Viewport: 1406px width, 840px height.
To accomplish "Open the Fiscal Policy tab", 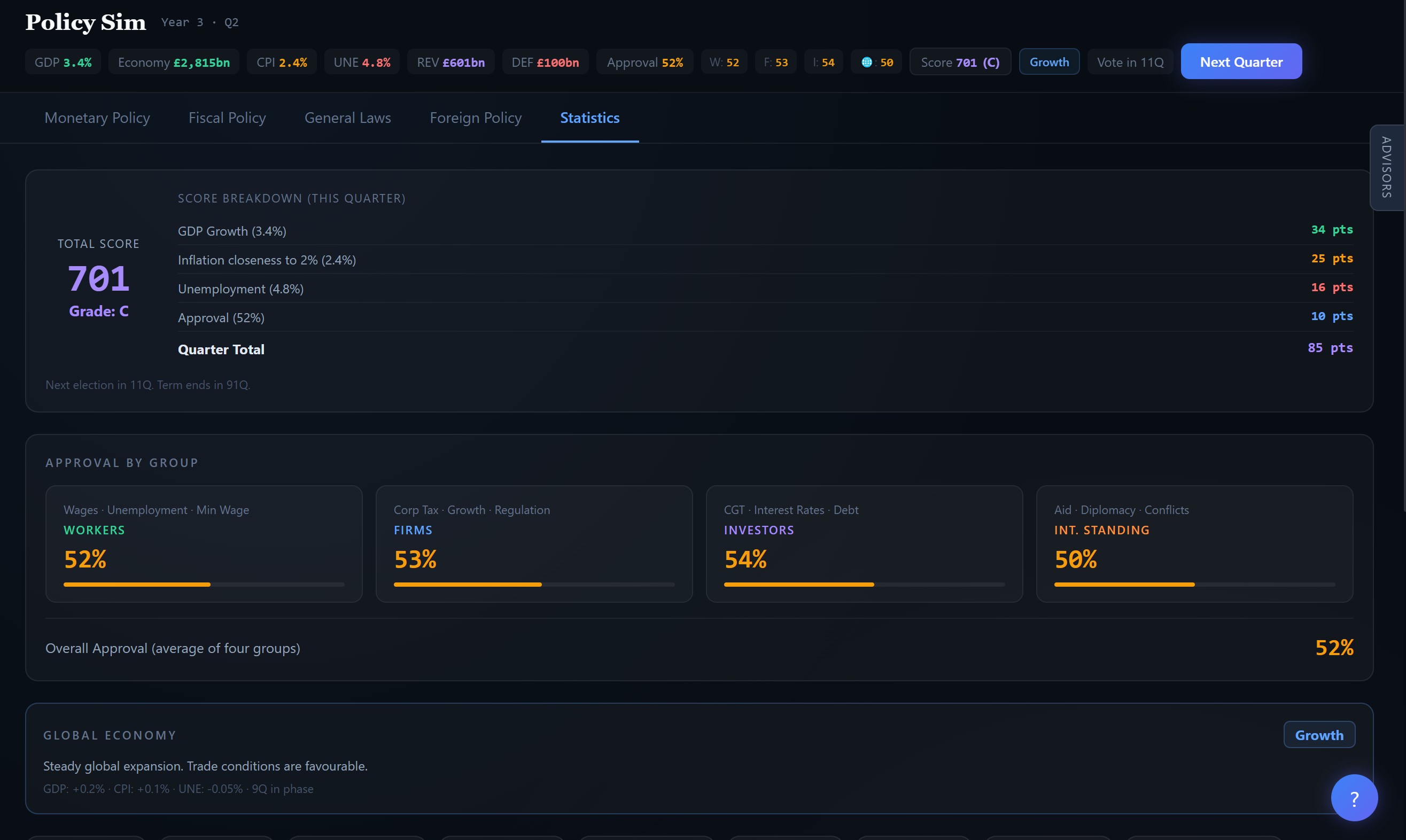I will [227, 118].
